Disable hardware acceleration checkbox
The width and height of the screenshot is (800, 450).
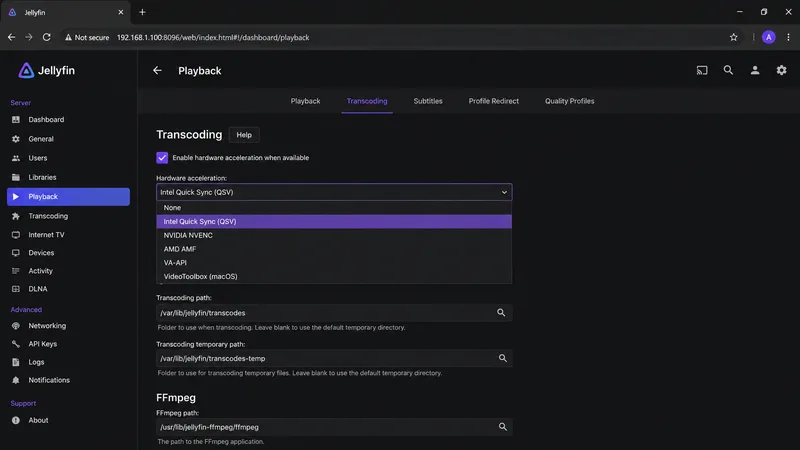(x=162, y=158)
